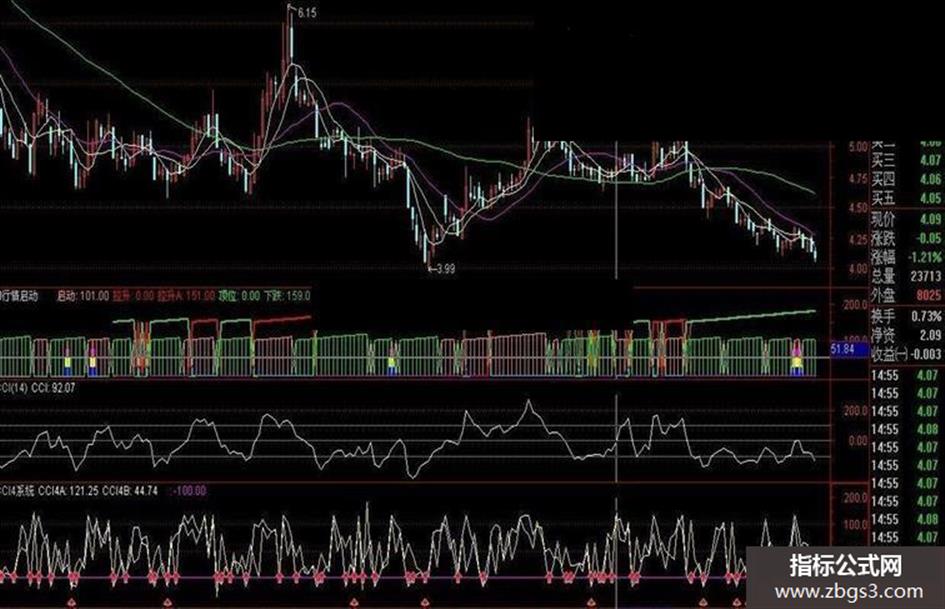Screen dimensions: 945x609
Task: Click the -1.21% change value
Action: click(925, 257)
